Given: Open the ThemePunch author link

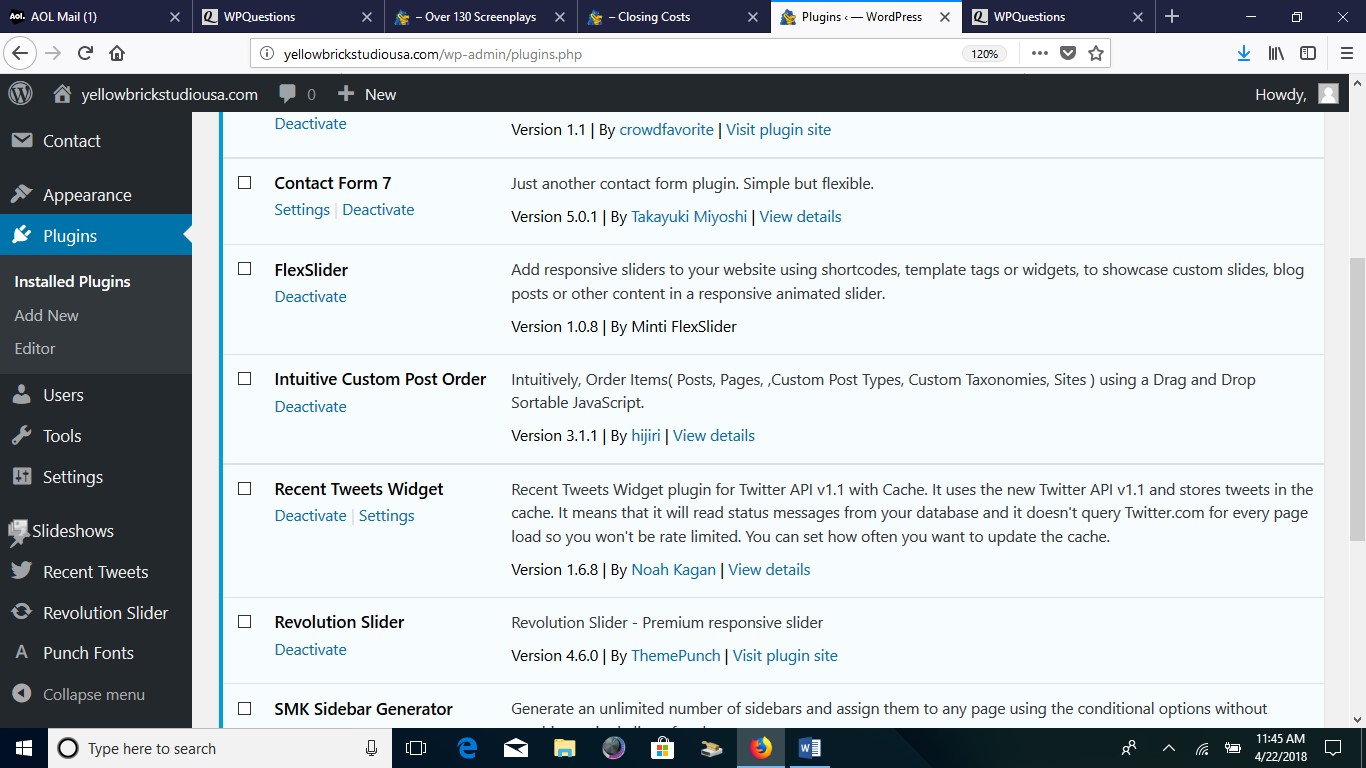Looking at the screenshot, I should click(x=675, y=656).
